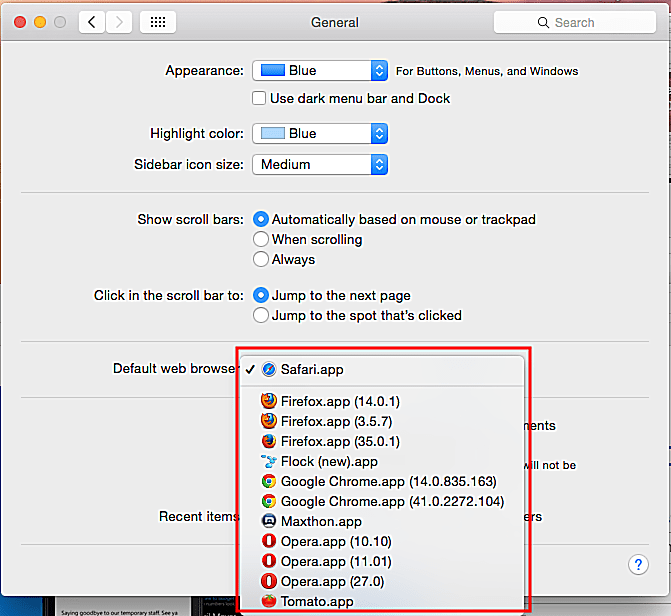Click the Flock bird icon
Screen dimensions: 671x616
[269, 461]
